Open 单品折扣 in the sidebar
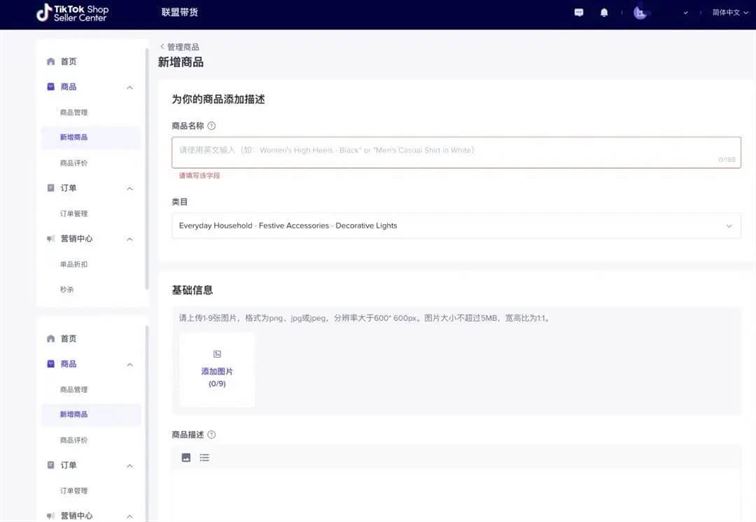Viewport: 756px width, 522px height. click(x=74, y=264)
